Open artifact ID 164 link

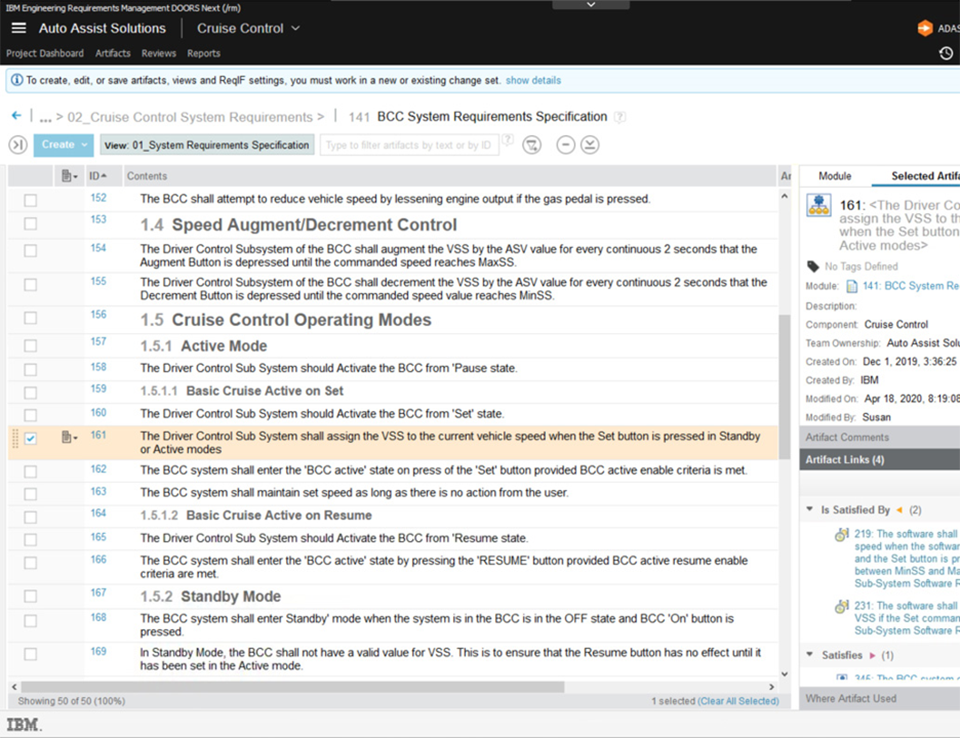98,513
